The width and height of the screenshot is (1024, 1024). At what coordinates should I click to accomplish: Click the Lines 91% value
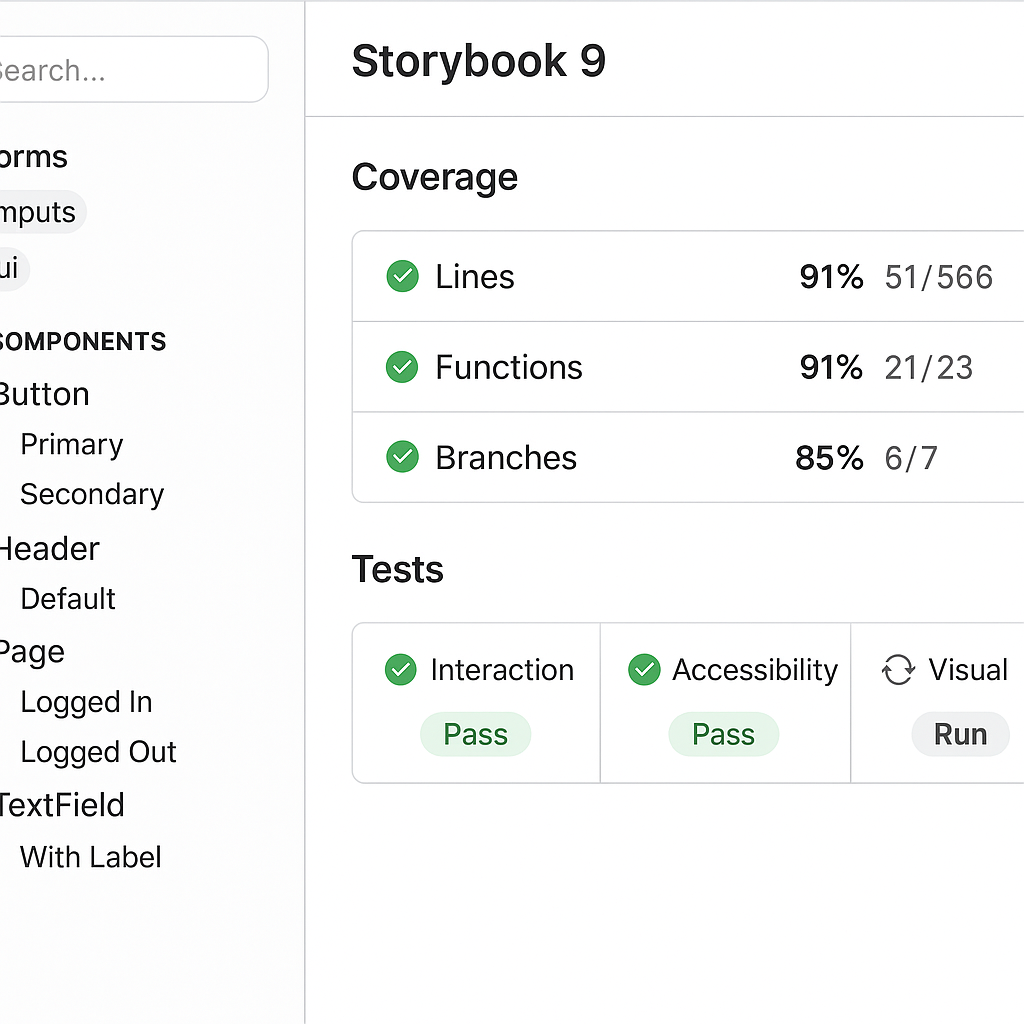(x=831, y=277)
